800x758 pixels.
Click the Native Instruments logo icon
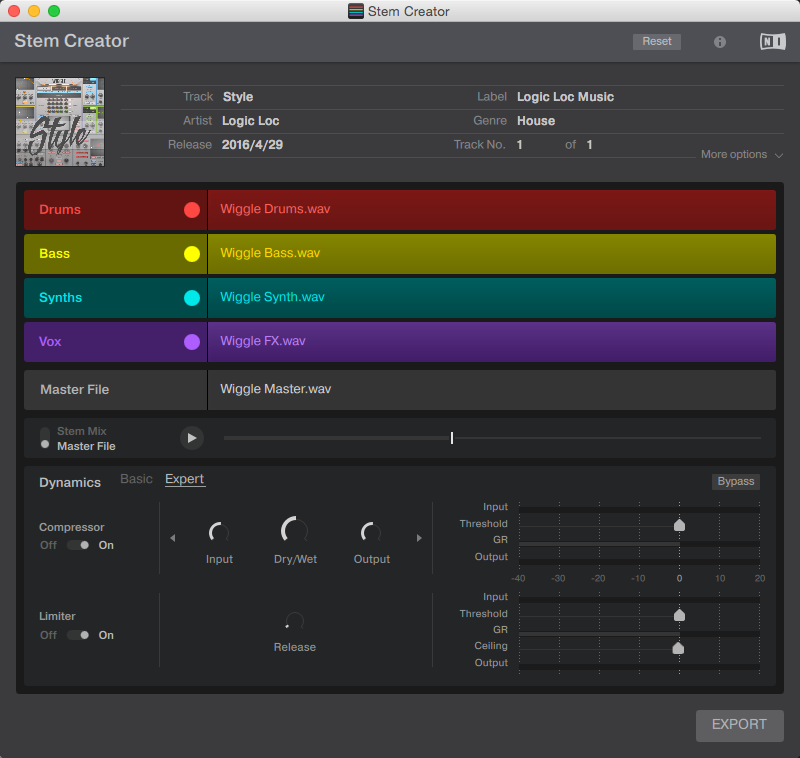[x=772, y=41]
